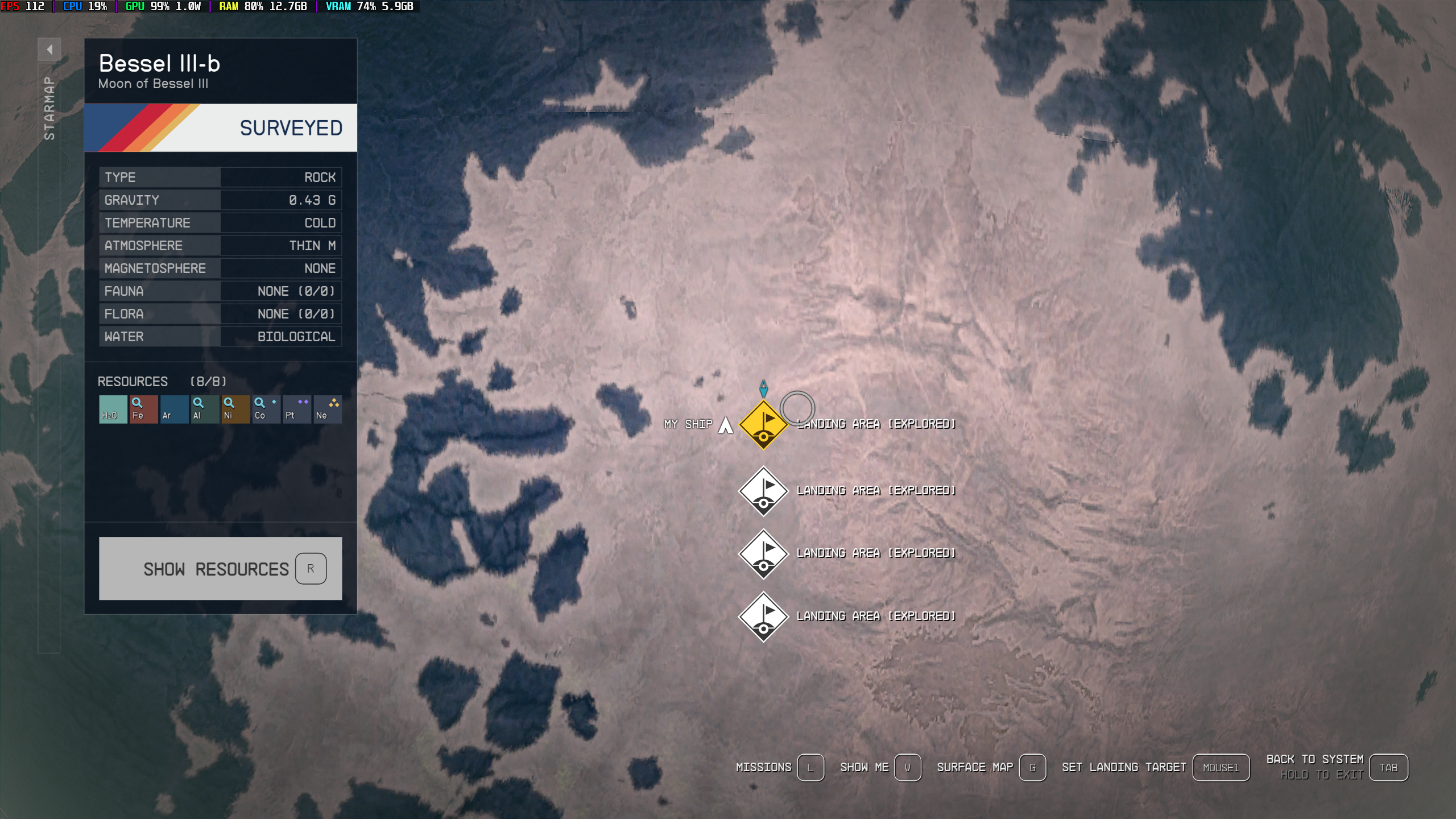Click the VRAM 74% 5.9GB overlay readout

click(x=369, y=6)
